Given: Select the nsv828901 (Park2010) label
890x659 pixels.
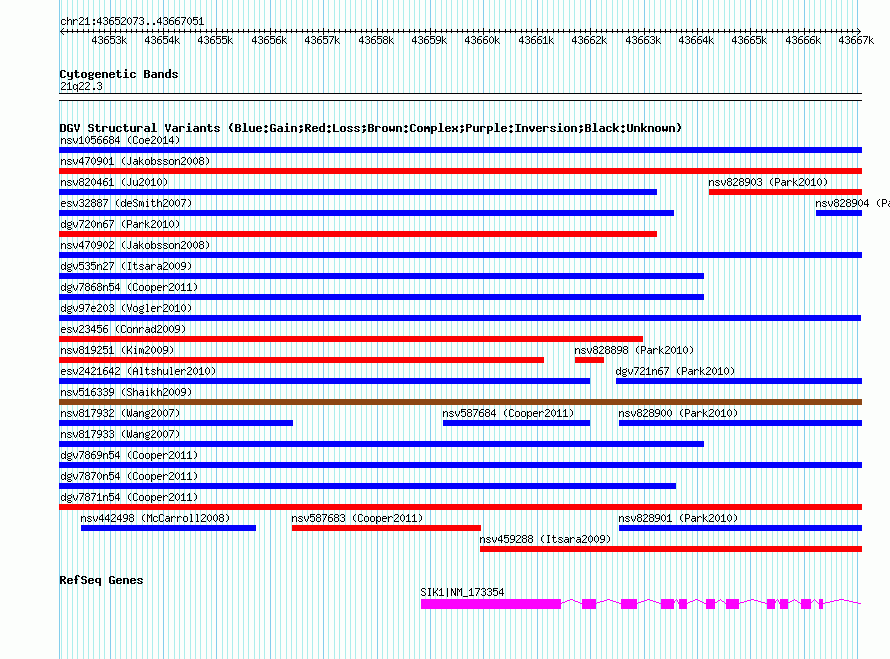Looking at the screenshot, I should click(678, 518).
